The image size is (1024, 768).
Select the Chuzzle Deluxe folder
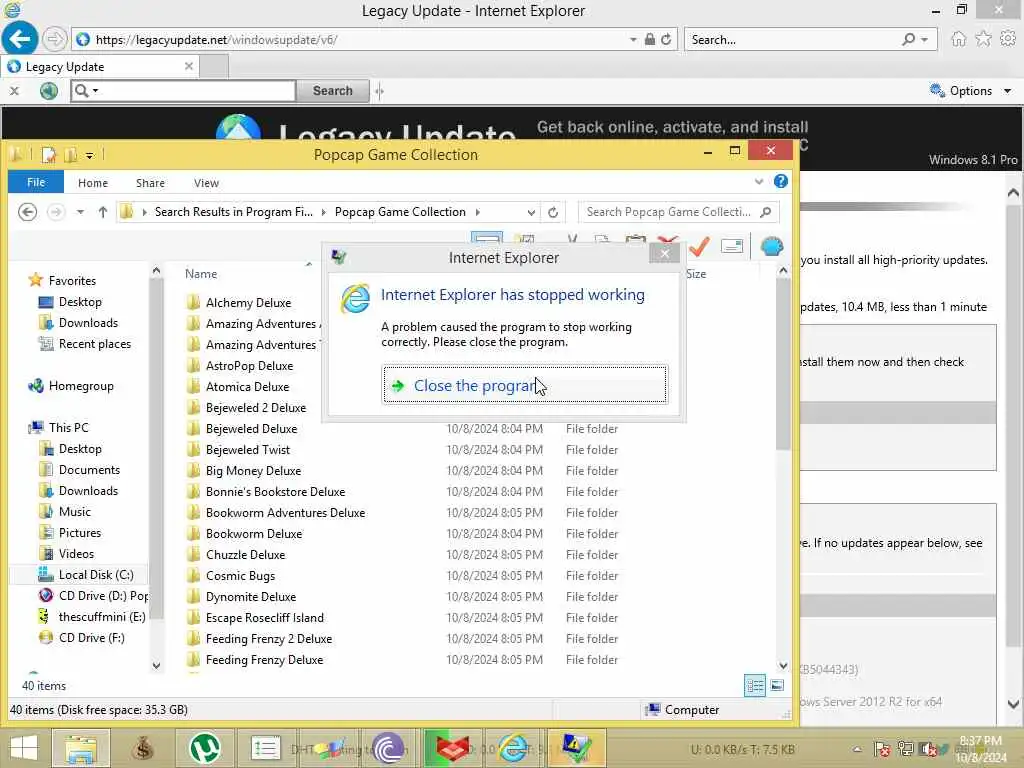point(246,554)
